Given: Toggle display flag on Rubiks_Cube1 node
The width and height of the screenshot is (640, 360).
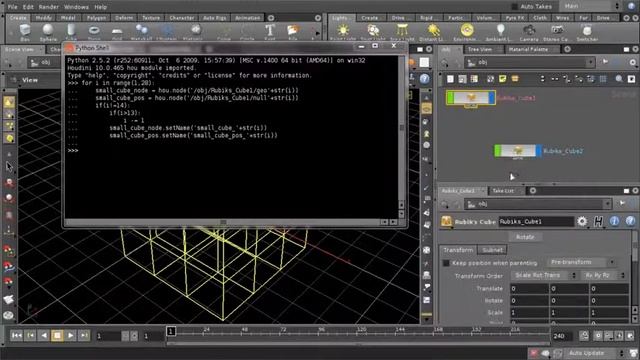Looking at the screenshot, I should click(492, 98).
